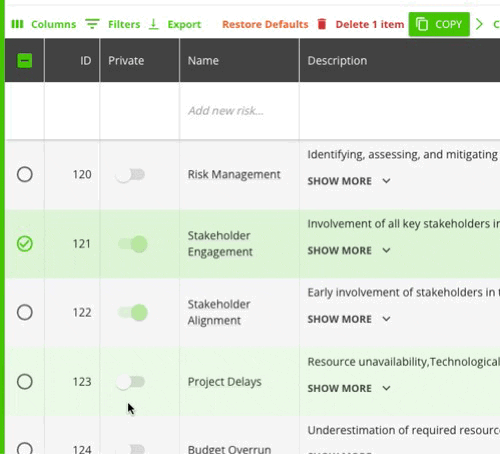The width and height of the screenshot is (500, 454).
Task: Select the row 120 checkbox
Action: click(x=25, y=174)
